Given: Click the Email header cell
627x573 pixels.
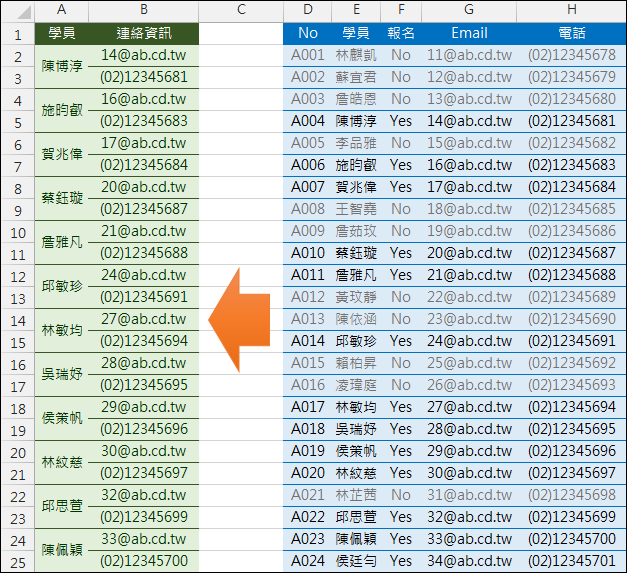Looking at the screenshot, I should tap(469, 34).
